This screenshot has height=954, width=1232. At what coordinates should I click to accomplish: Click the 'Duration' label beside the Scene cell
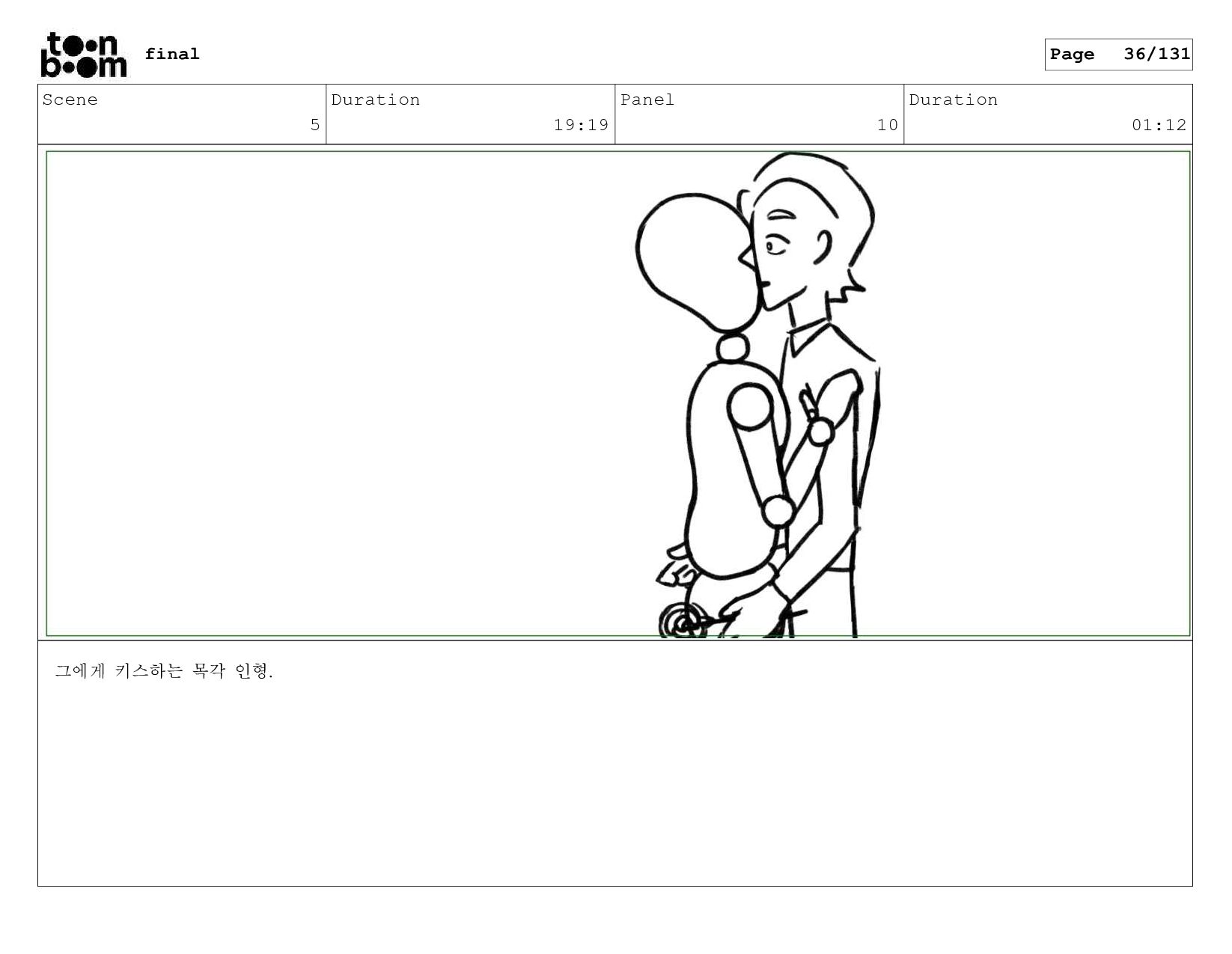click(375, 100)
